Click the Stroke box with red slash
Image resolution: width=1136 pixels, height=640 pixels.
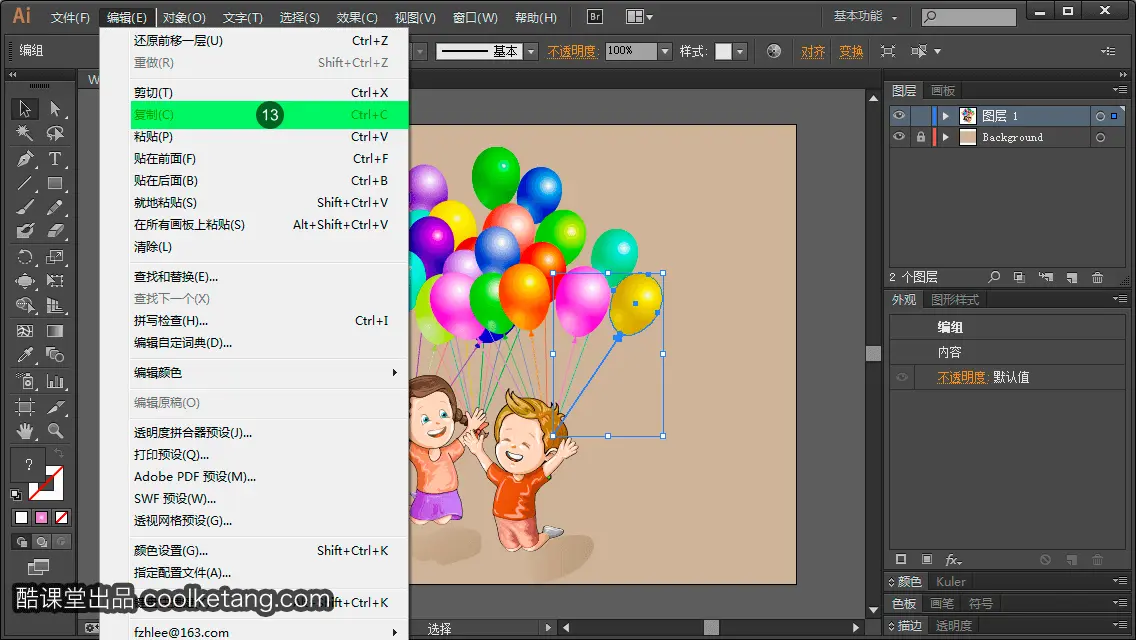(46, 483)
